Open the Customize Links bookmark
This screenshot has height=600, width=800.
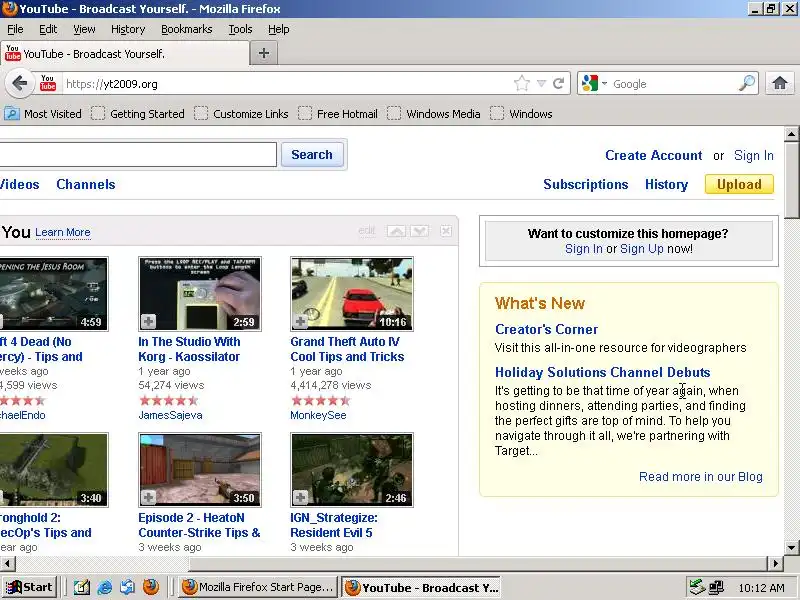tap(241, 114)
